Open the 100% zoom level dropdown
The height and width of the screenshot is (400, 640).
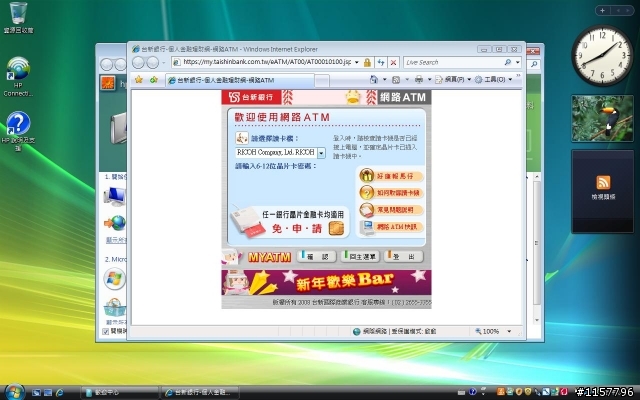(509, 331)
